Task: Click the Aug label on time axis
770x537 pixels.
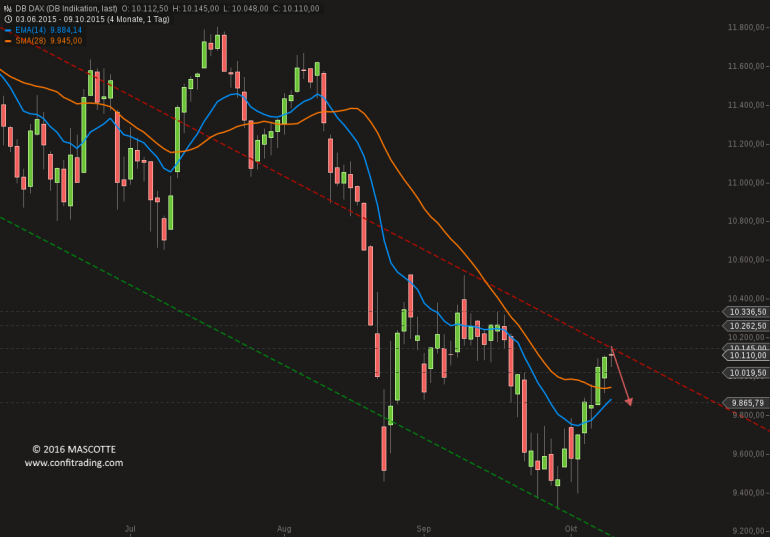Action: pos(284,529)
